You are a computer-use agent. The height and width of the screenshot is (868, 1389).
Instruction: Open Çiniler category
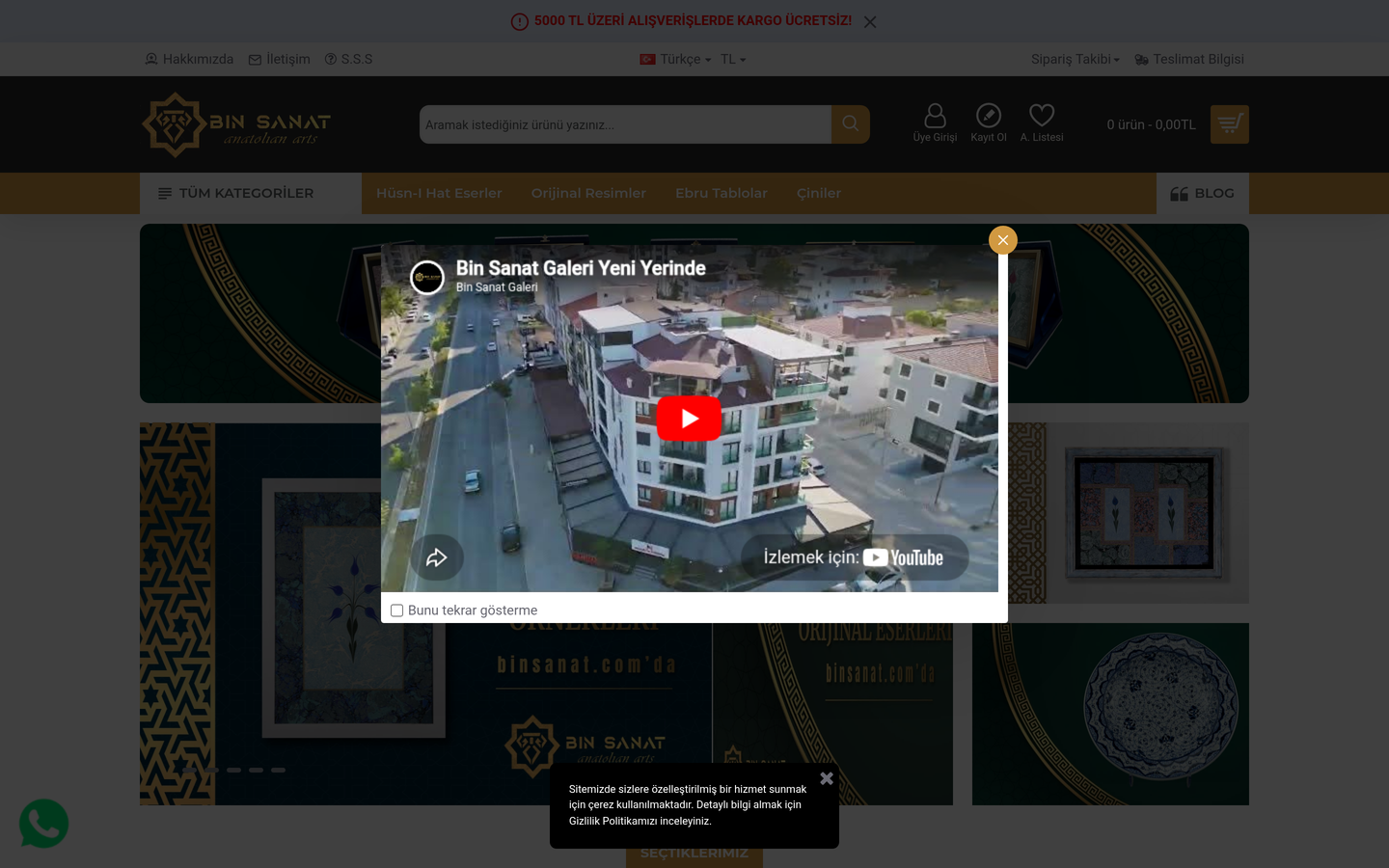click(x=819, y=193)
